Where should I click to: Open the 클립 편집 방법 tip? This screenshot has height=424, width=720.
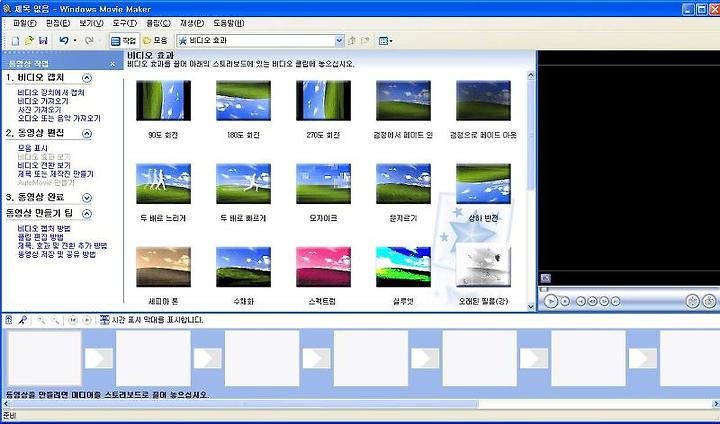(x=41, y=237)
